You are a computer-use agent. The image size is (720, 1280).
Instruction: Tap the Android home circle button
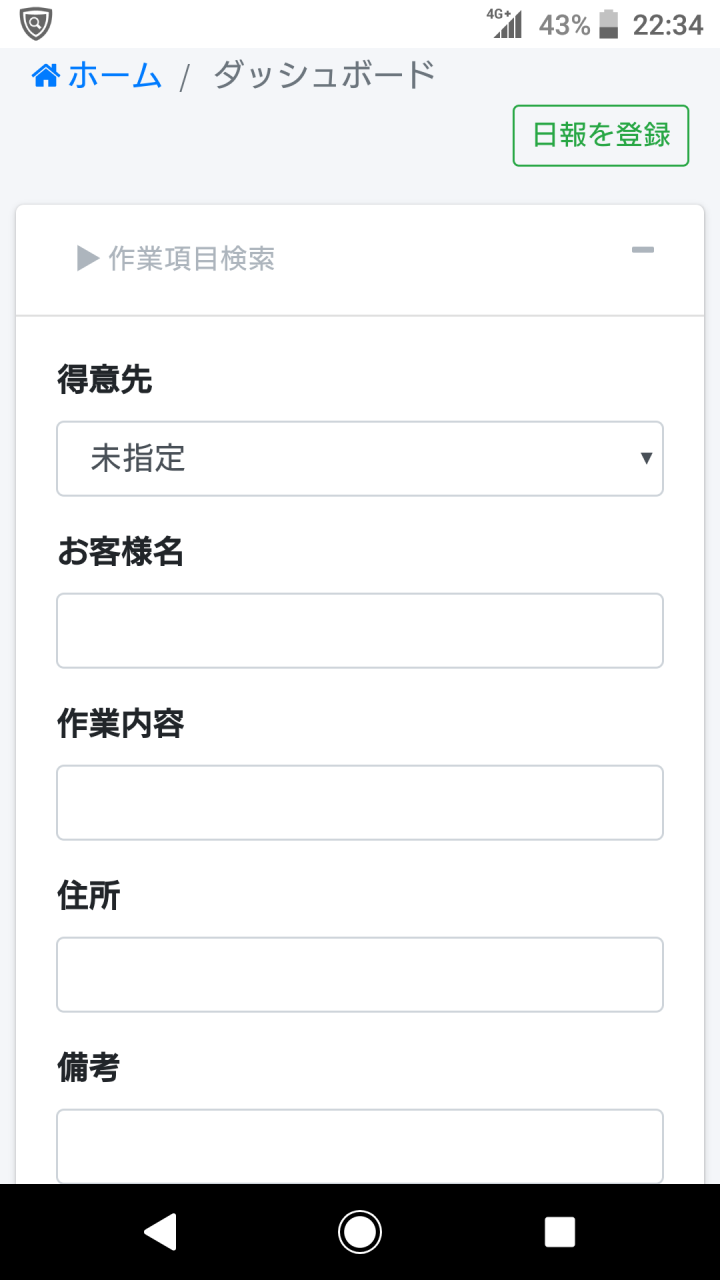[x=360, y=1232]
